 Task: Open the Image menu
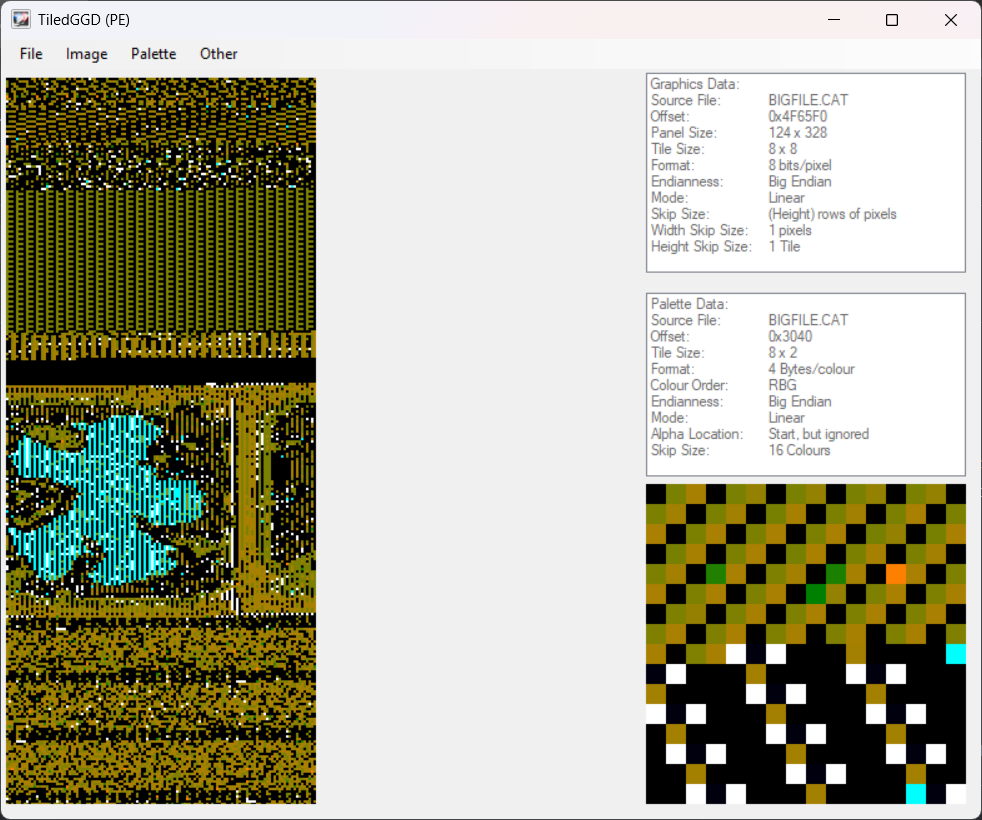point(86,54)
